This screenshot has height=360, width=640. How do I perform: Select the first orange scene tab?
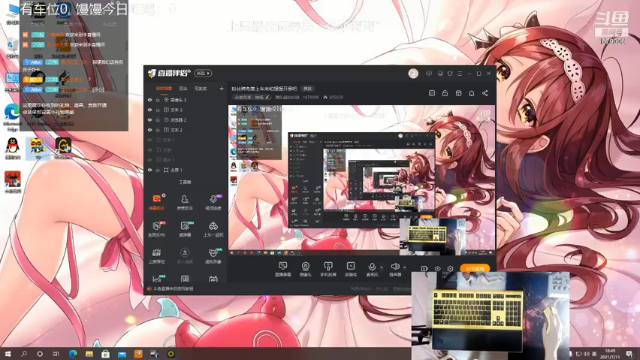point(164,88)
